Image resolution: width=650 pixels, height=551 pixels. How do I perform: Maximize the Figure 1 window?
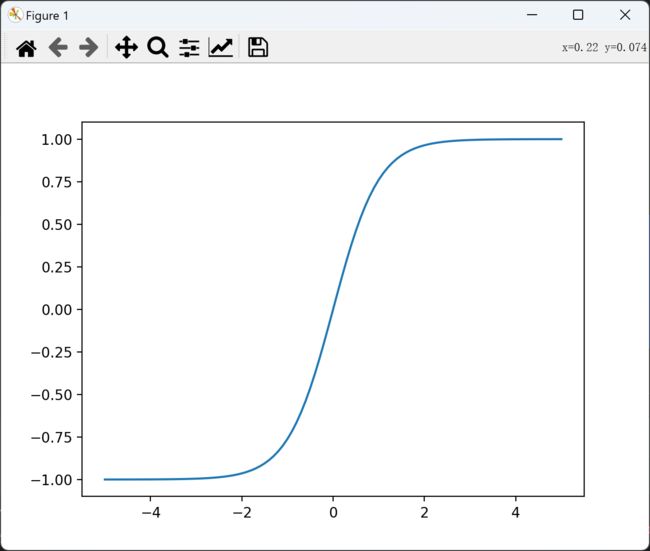[x=578, y=15]
